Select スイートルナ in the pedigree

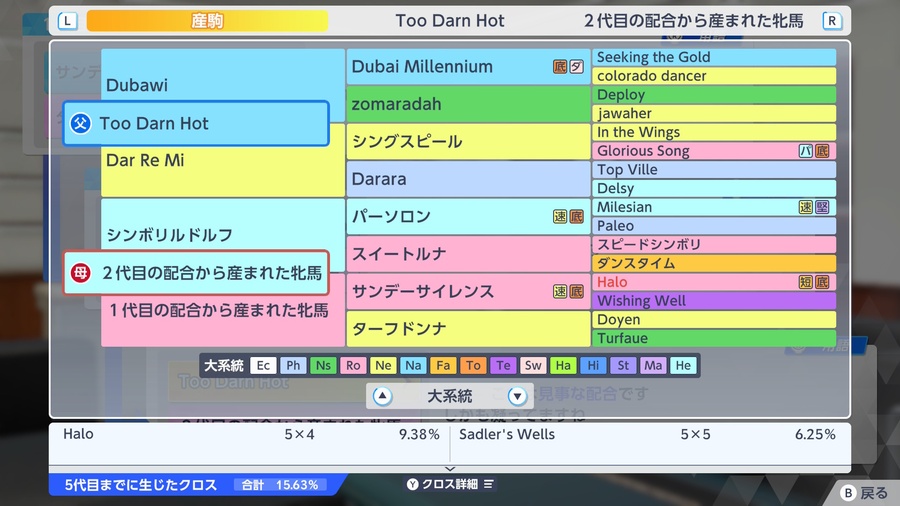(468, 254)
